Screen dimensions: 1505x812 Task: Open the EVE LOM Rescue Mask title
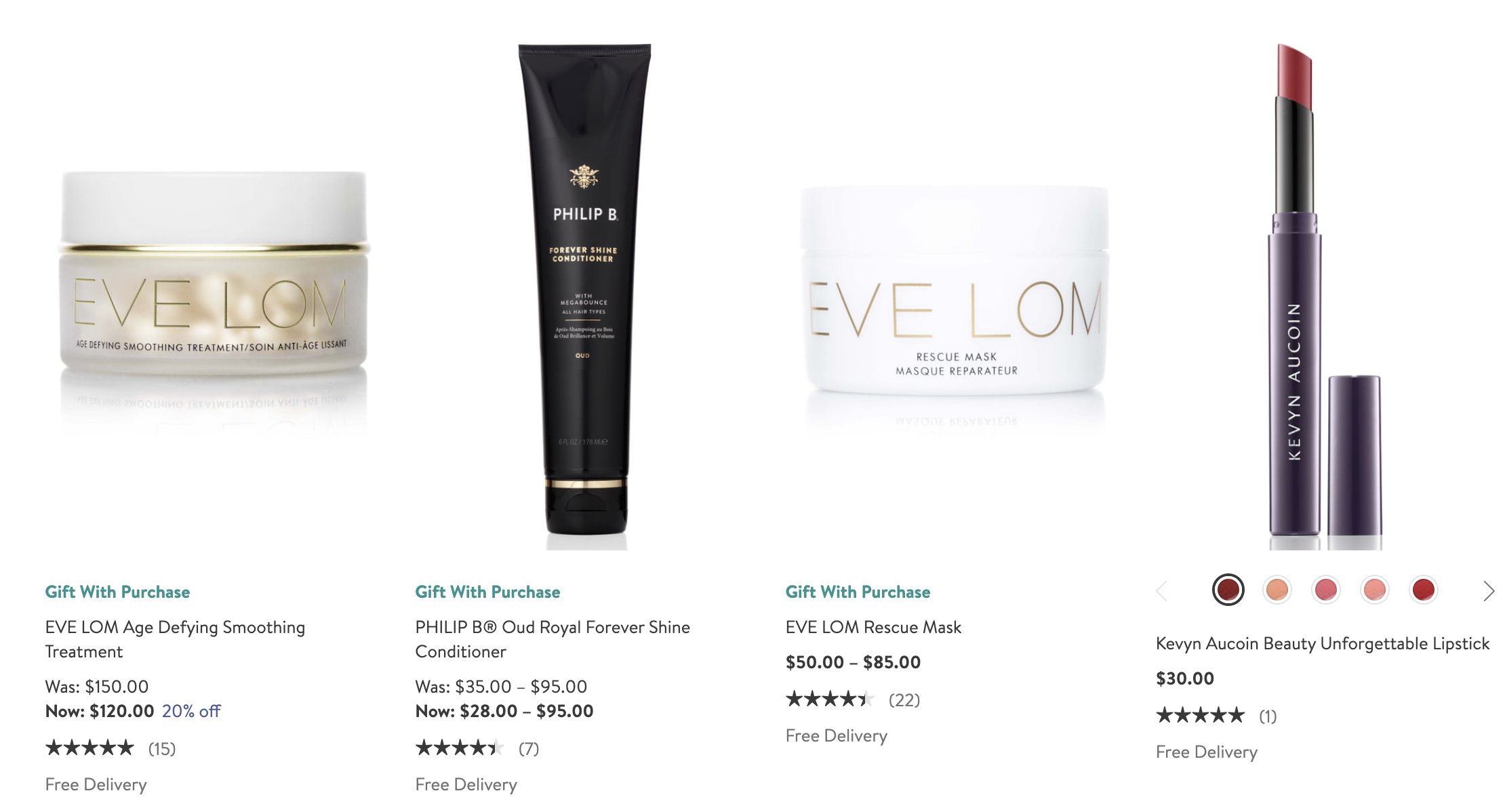coord(873,627)
